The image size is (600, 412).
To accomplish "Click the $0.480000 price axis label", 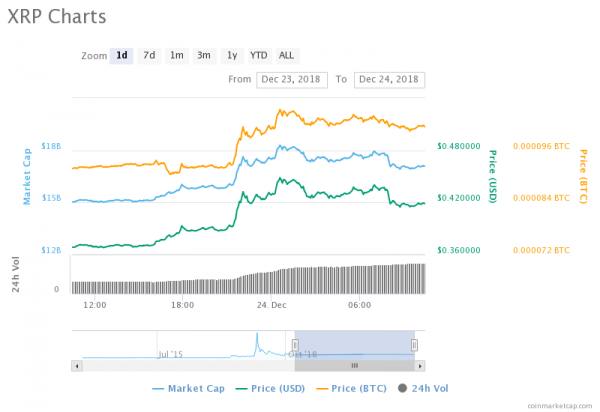I will coord(459,146).
